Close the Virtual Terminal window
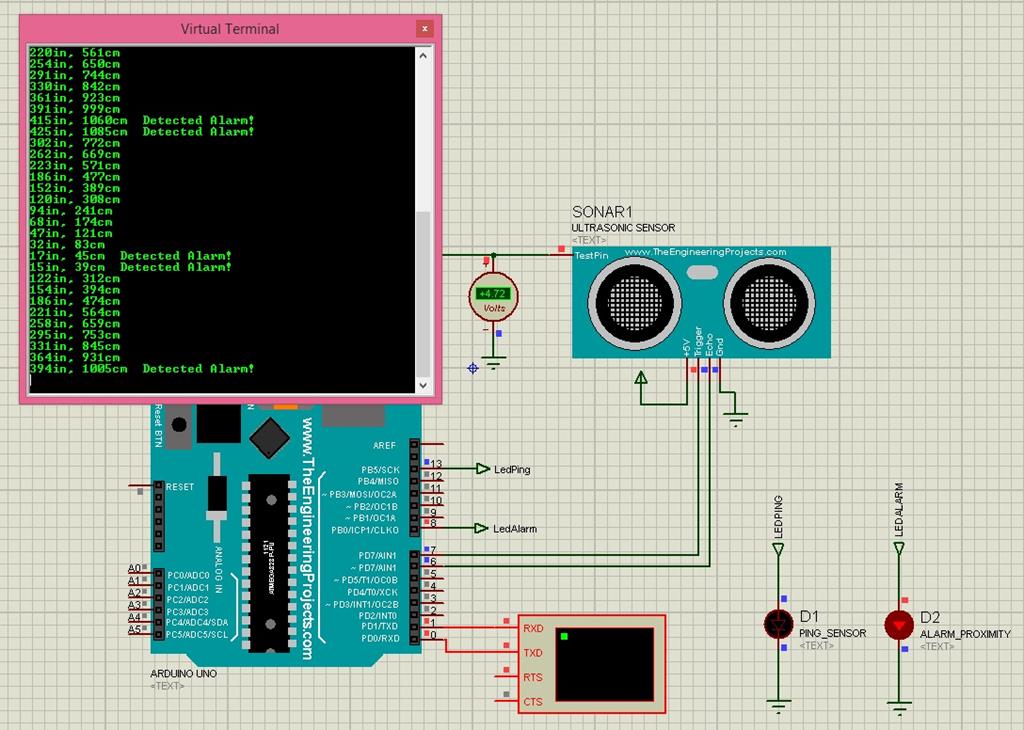The image size is (1024, 730). click(424, 28)
